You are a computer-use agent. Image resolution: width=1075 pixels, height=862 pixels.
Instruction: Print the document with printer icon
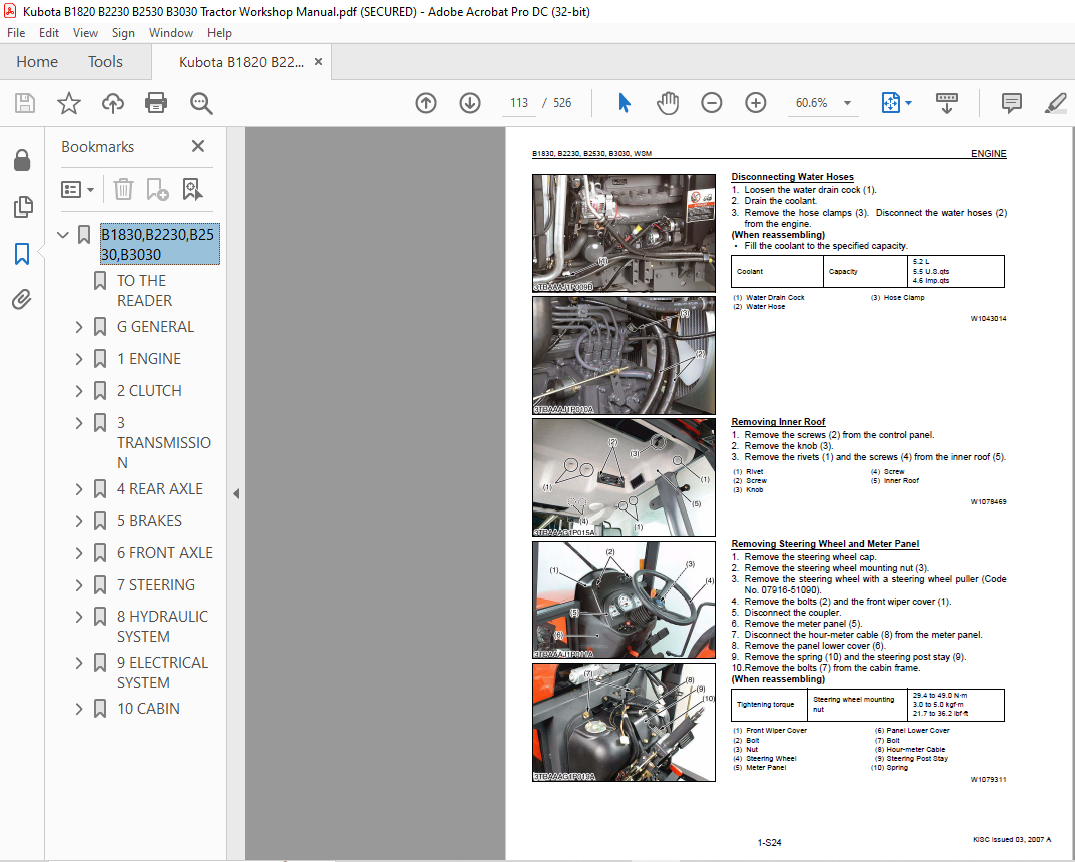tap(156, 103)
